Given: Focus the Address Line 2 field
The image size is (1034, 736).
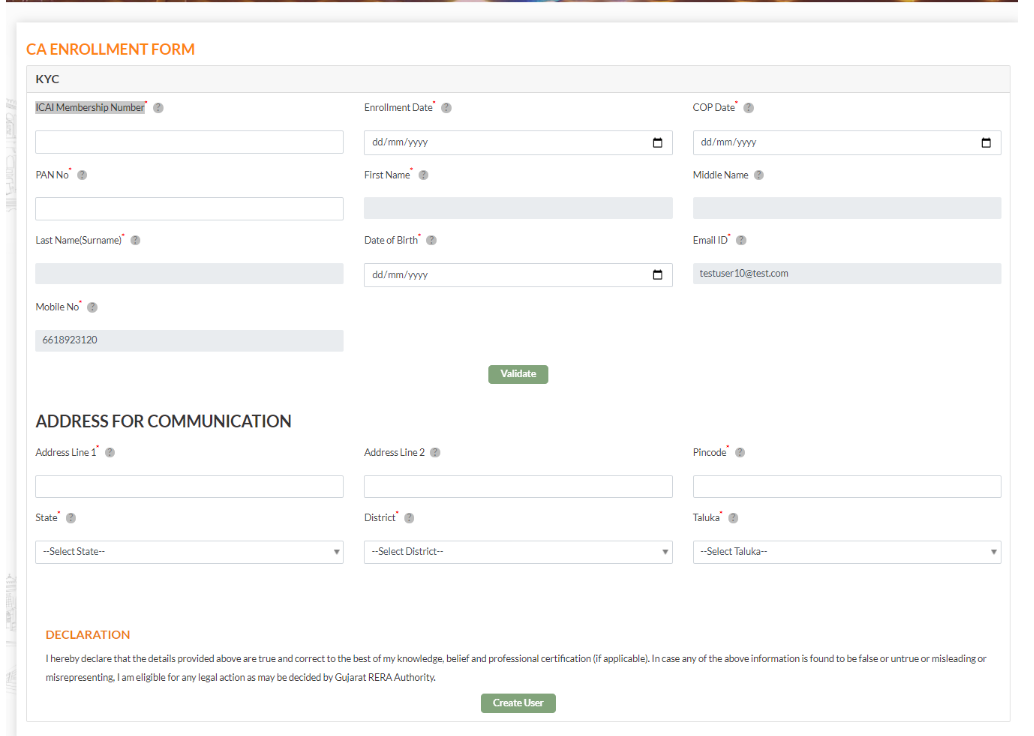Looking at the screenshot, I should (518, 486).
